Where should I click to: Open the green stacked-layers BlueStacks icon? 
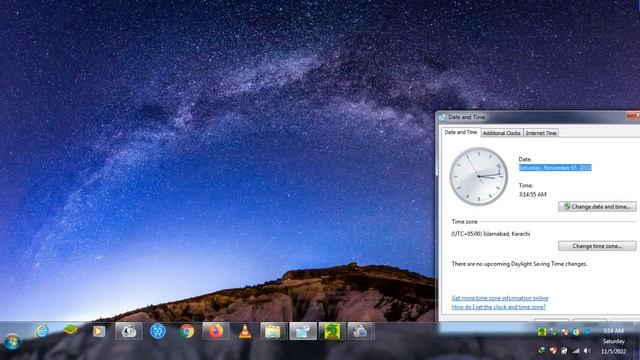[71, 330]
